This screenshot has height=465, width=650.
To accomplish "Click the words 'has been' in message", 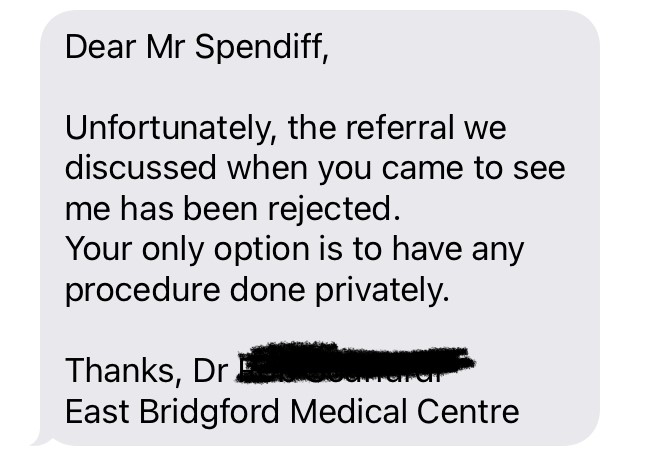I will pos(189,208).
